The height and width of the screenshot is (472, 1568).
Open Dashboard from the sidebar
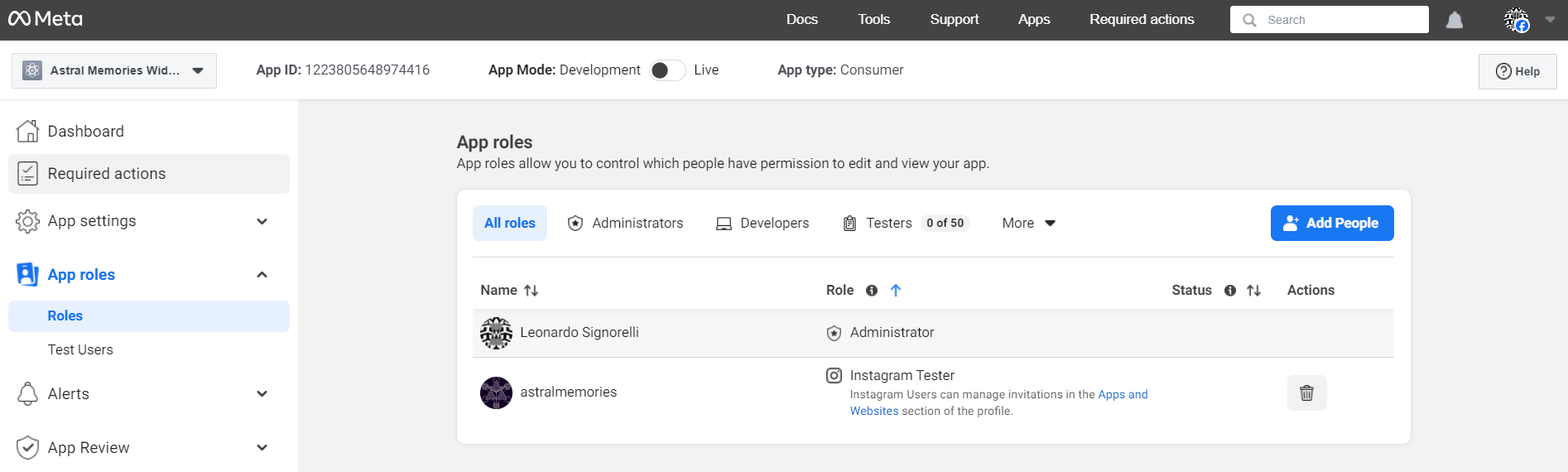click(85, 132)
